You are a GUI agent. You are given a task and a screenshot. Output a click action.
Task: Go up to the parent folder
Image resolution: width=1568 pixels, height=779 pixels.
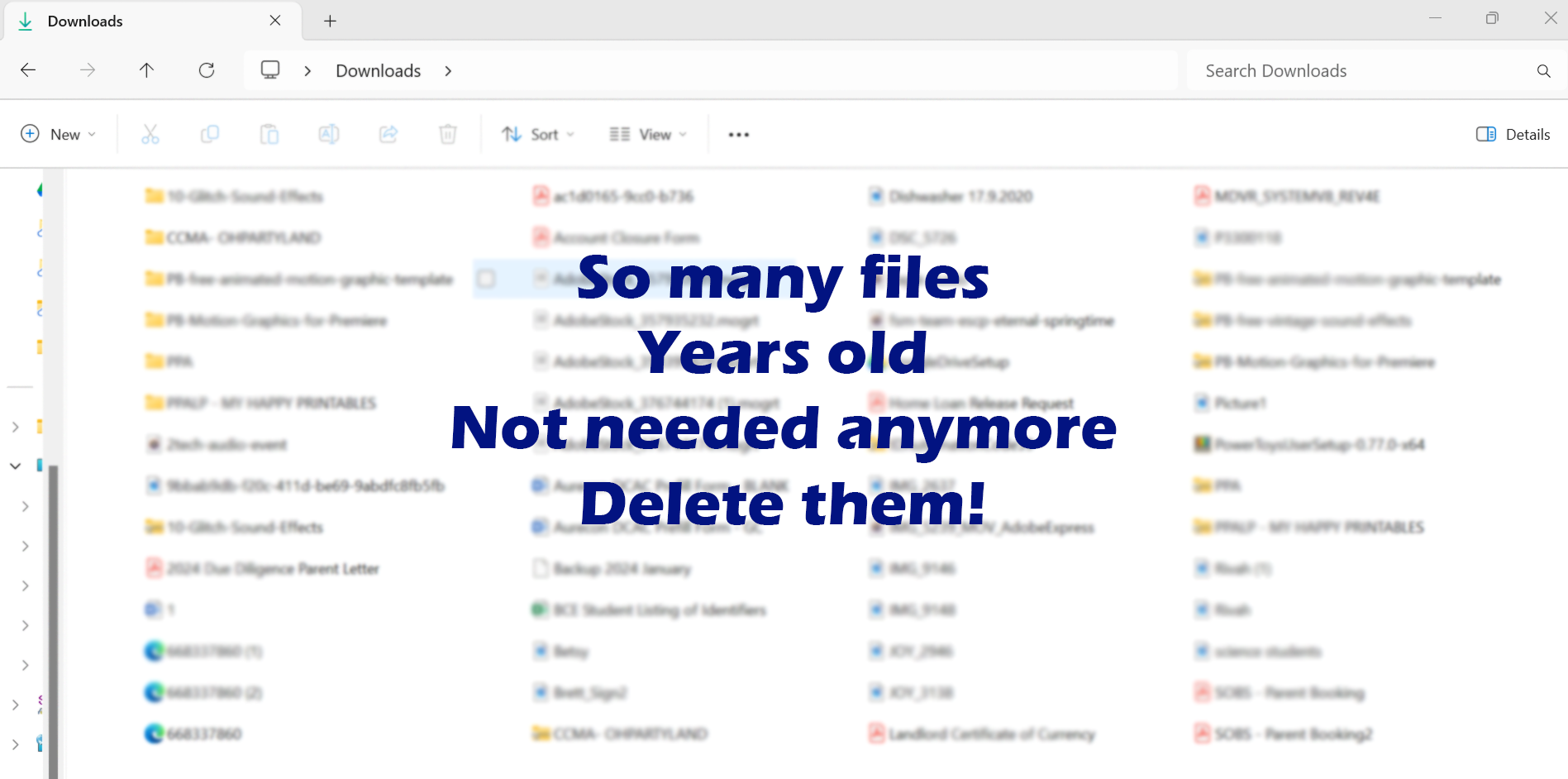coord(146,70)
